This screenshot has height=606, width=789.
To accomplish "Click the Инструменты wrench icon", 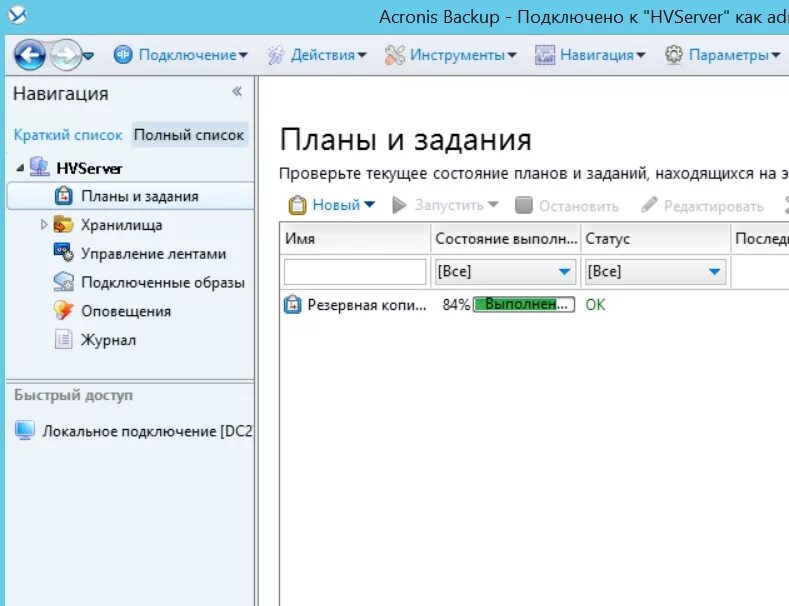I will click(x=394, y=55).
